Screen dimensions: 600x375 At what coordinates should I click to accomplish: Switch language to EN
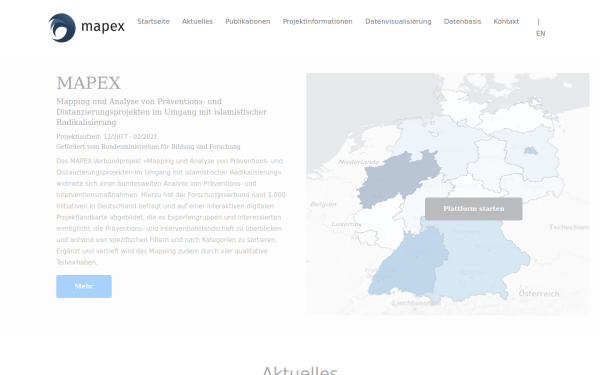click(541, 34)
